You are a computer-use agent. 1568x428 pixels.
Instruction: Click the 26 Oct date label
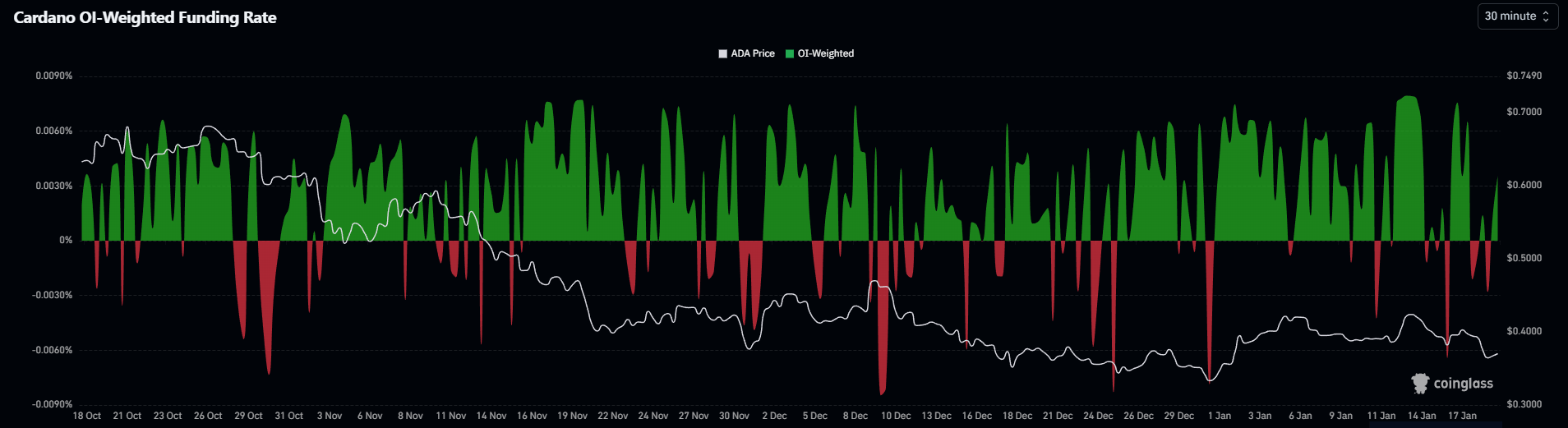click(208, 416)
